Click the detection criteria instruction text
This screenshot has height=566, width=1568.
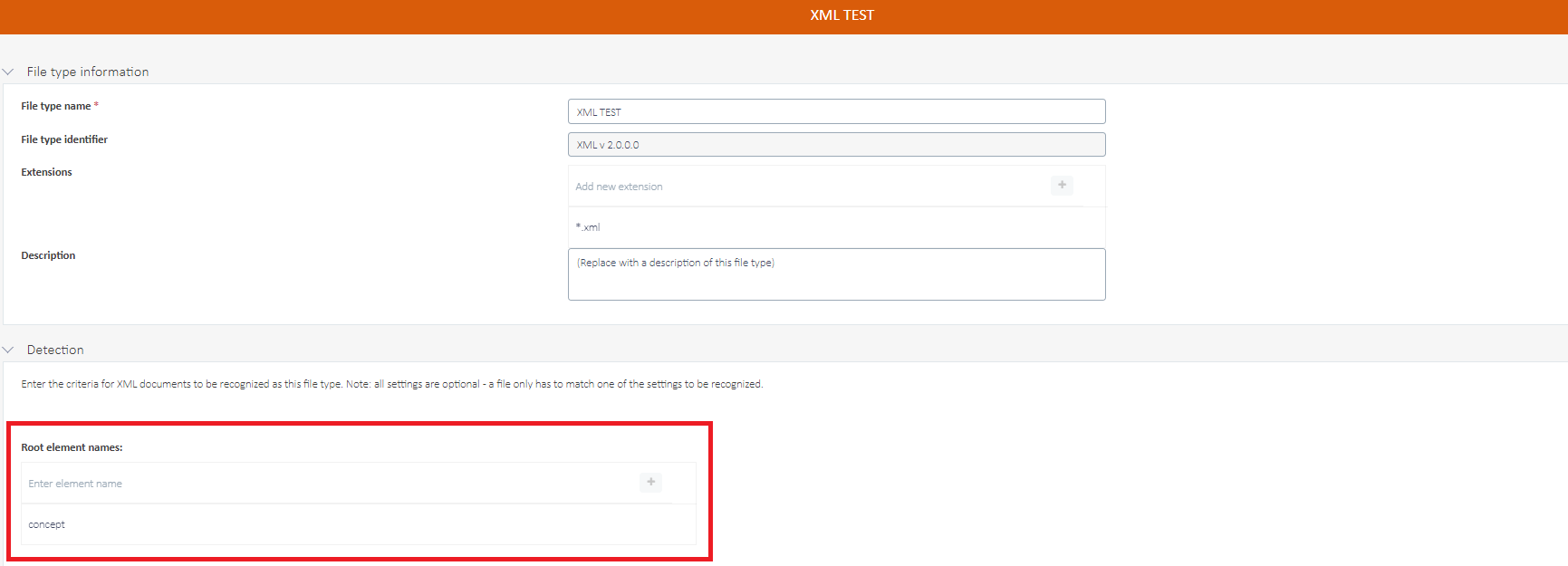(x=392, y=384)
